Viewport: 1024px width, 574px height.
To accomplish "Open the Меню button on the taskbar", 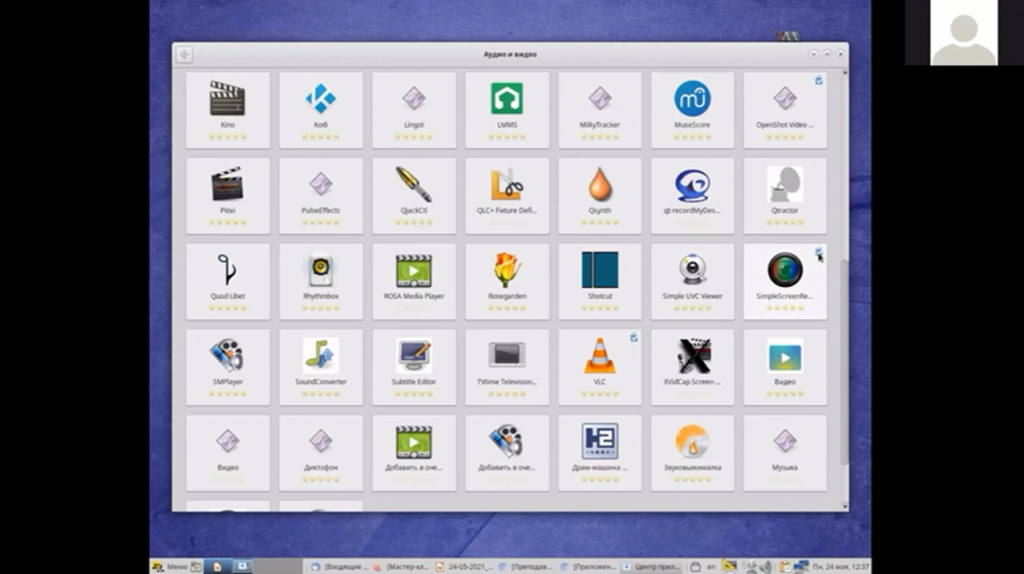I will [170, 566].
